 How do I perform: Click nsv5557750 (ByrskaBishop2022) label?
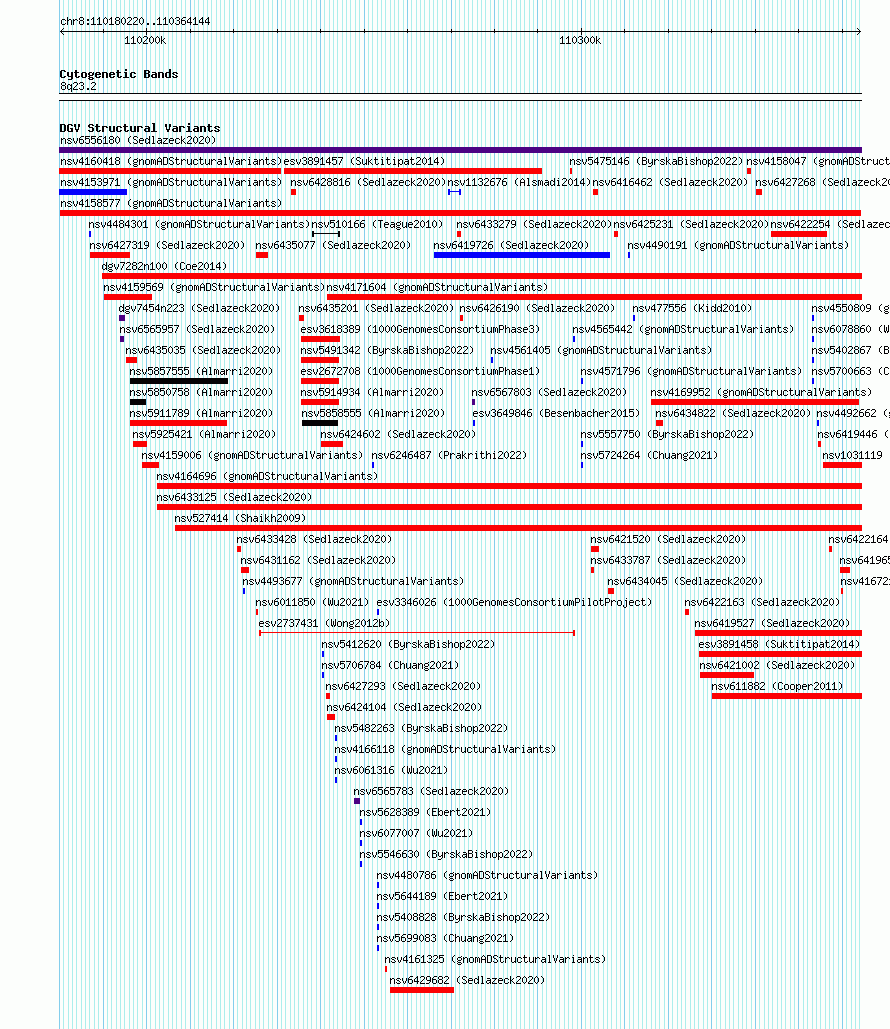point(668,434)
